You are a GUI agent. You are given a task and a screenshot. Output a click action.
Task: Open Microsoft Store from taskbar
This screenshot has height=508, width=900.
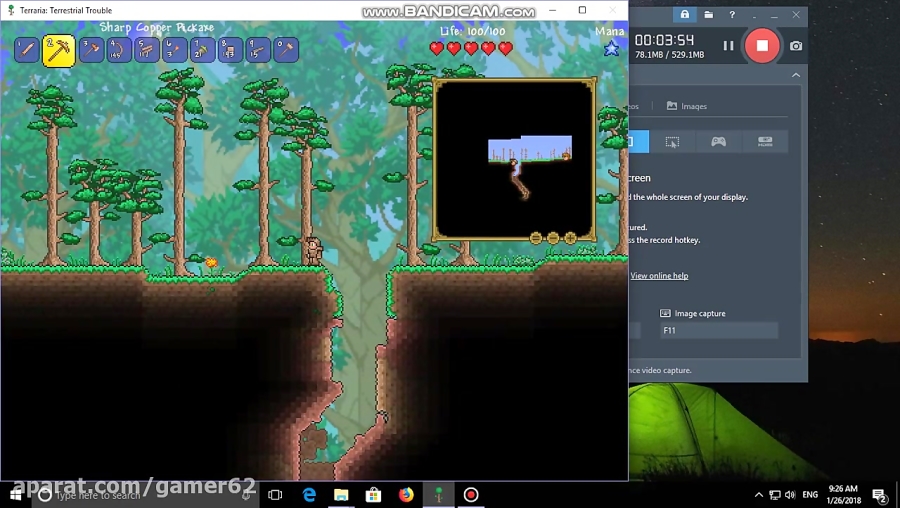(x=374, y=495)
